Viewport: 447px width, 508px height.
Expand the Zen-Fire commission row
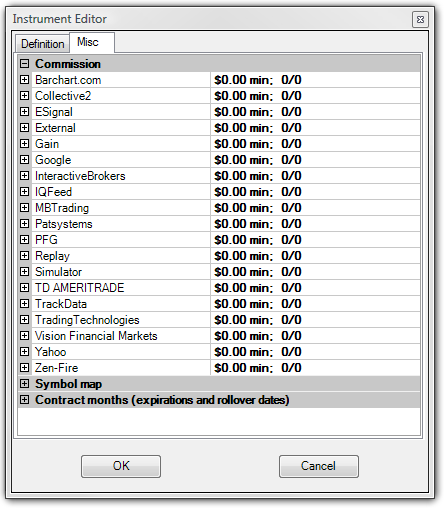(24, 367)
